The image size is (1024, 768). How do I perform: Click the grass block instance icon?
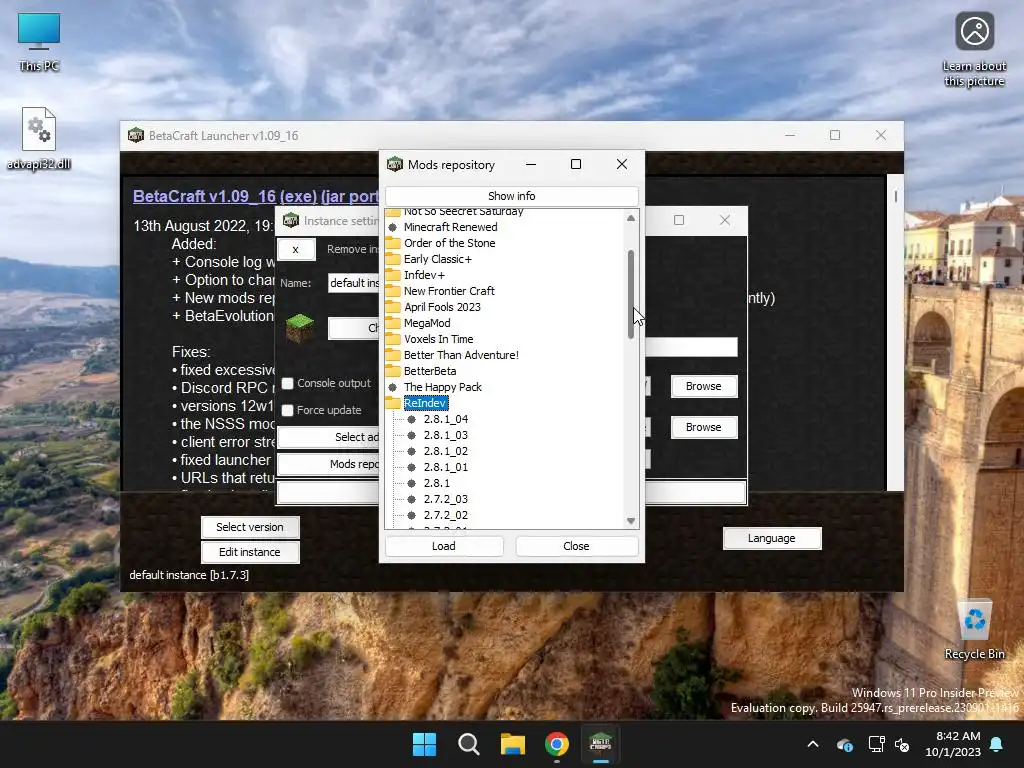(300, 327)
